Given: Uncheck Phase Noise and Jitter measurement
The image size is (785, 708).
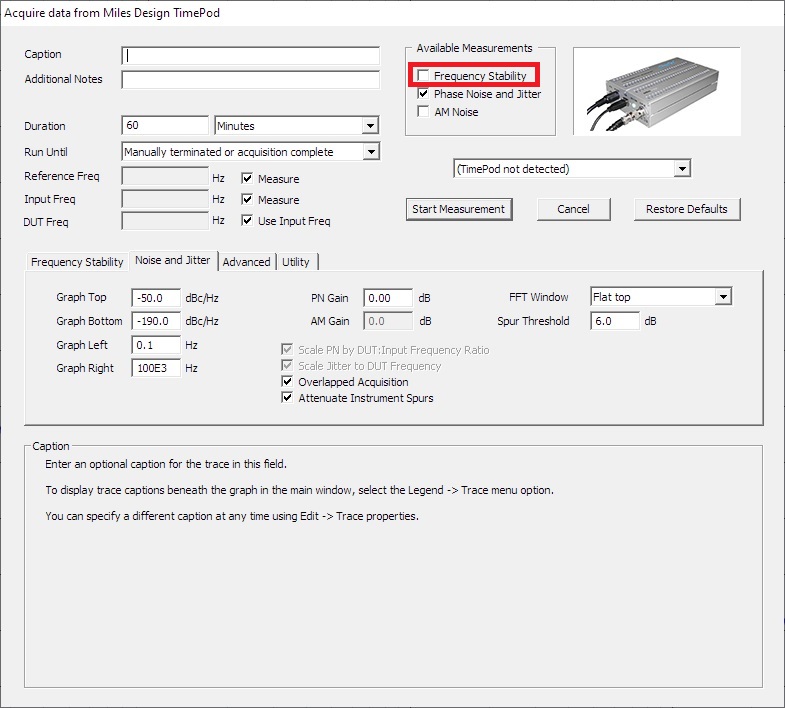Looking at the screenshot, I should point(423,94).
